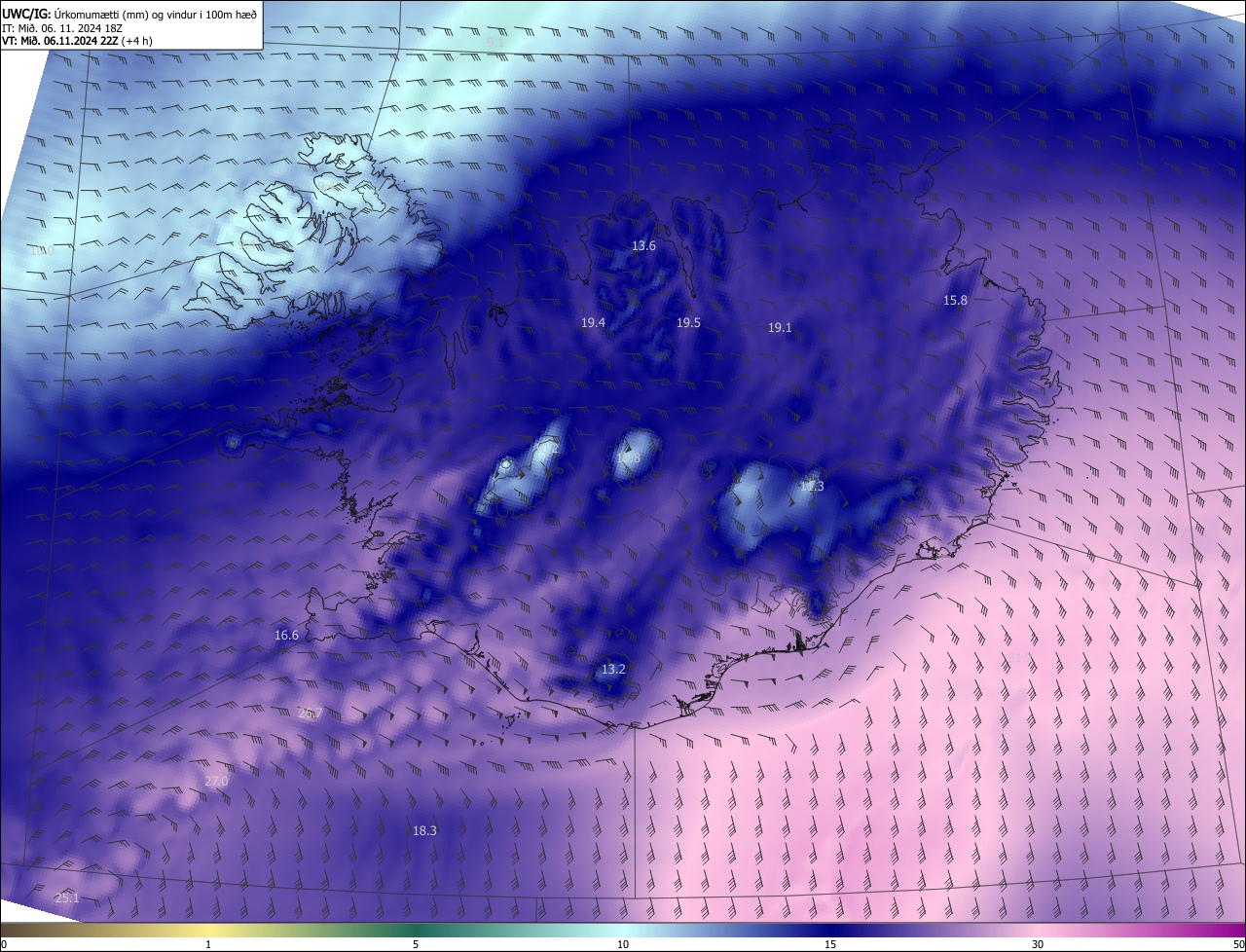
Task: Click the colorbar tick labeled 15
Action: [x=830, y=944]
